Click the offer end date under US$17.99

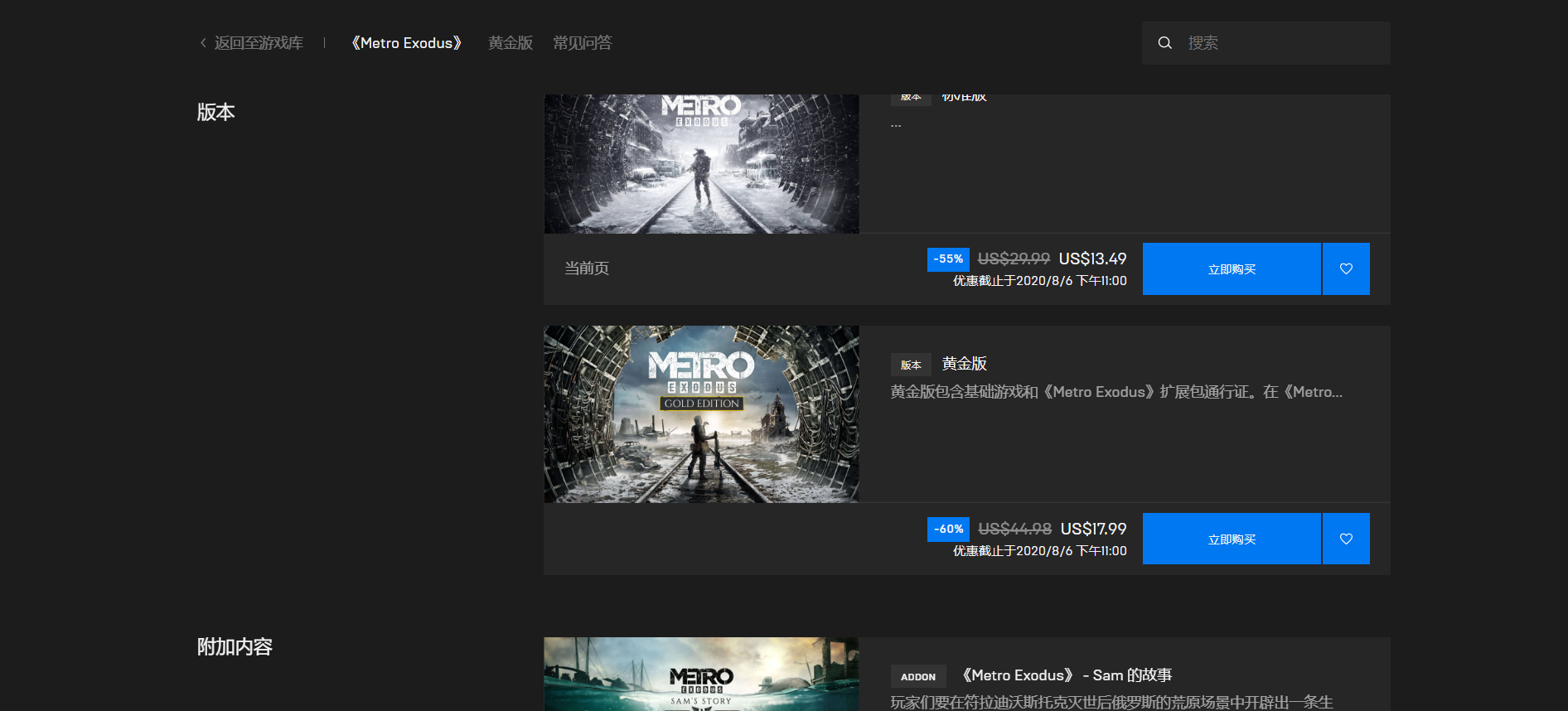click(1040, 551)
